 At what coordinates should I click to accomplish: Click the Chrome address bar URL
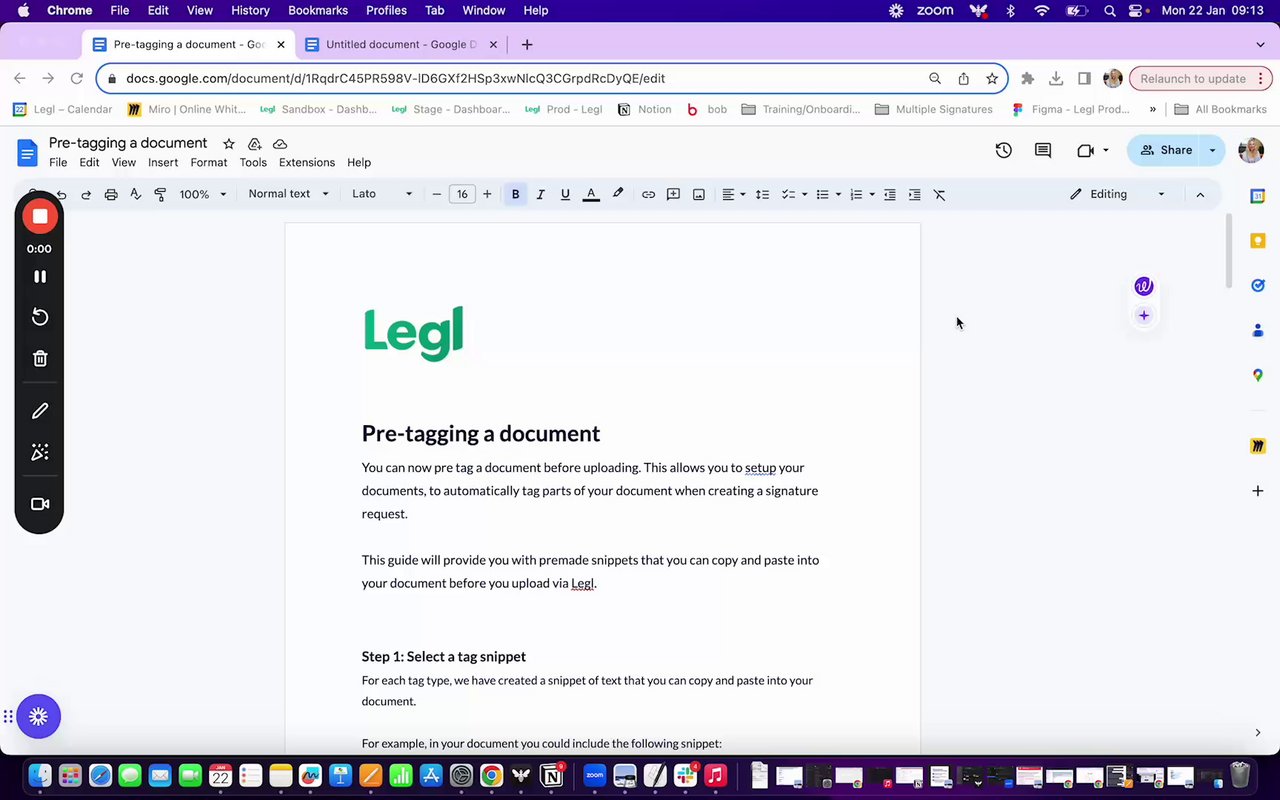[x=395, y=79]
